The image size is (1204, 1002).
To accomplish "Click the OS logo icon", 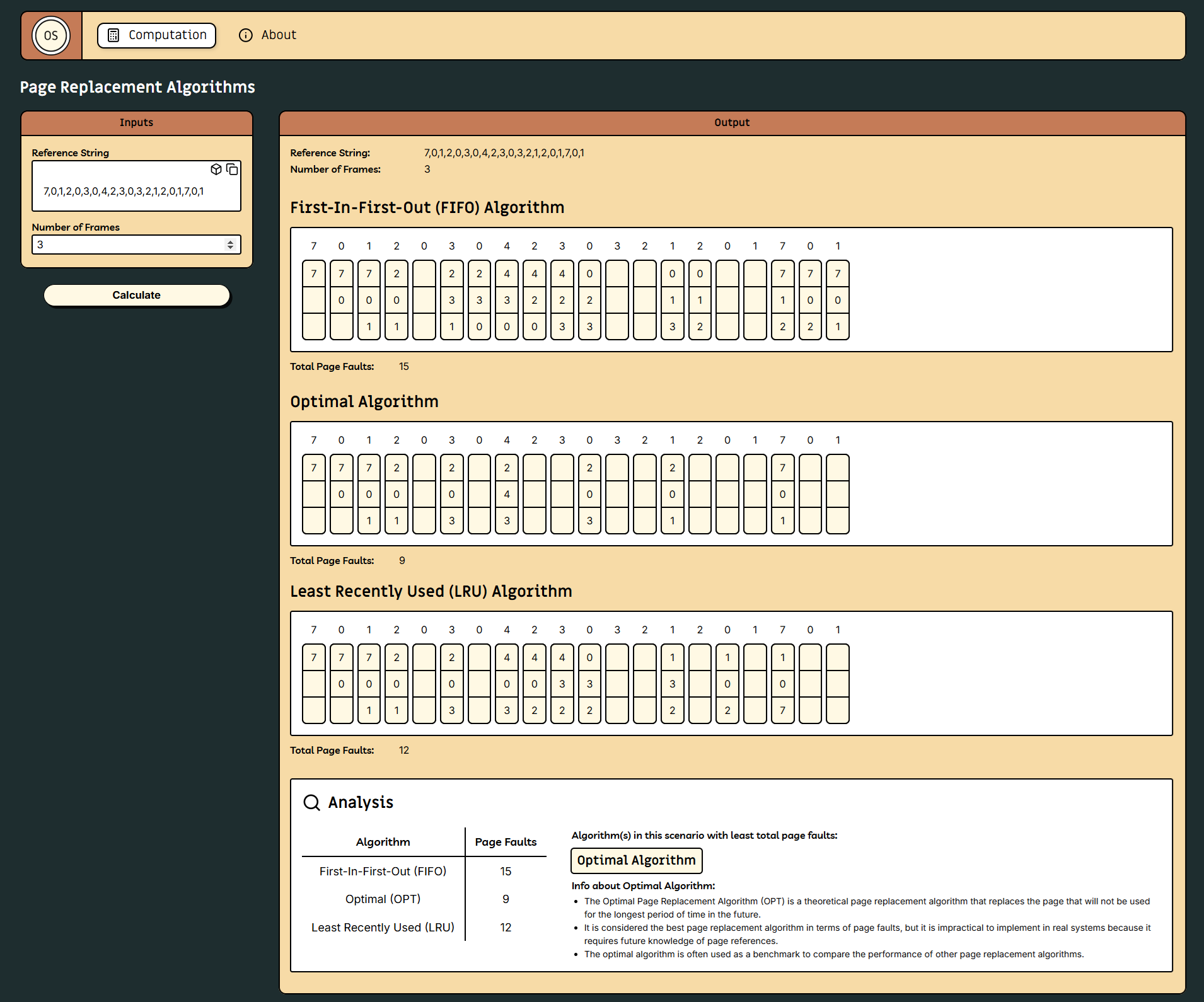I will point(51,36).
